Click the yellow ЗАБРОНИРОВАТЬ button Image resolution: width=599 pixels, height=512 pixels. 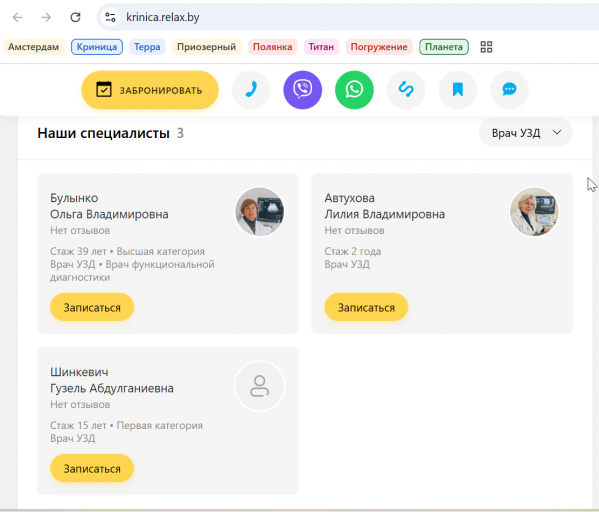(x=150, y=90)
